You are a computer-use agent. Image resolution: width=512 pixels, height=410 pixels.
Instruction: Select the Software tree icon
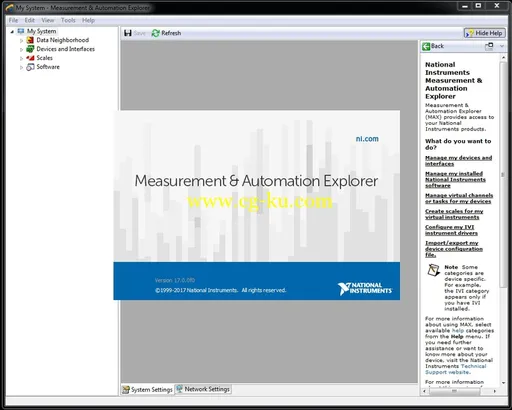pyautogui.click(x=30, y=67)
